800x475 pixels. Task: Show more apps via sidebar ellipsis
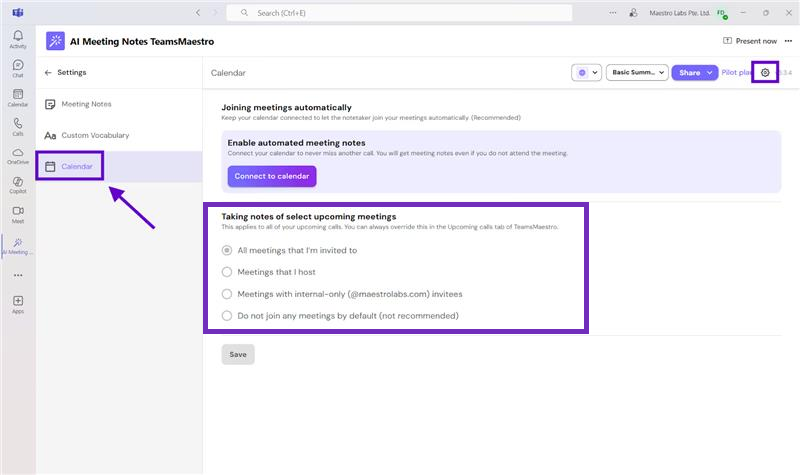pyautogui.click(x=18, y=275)
